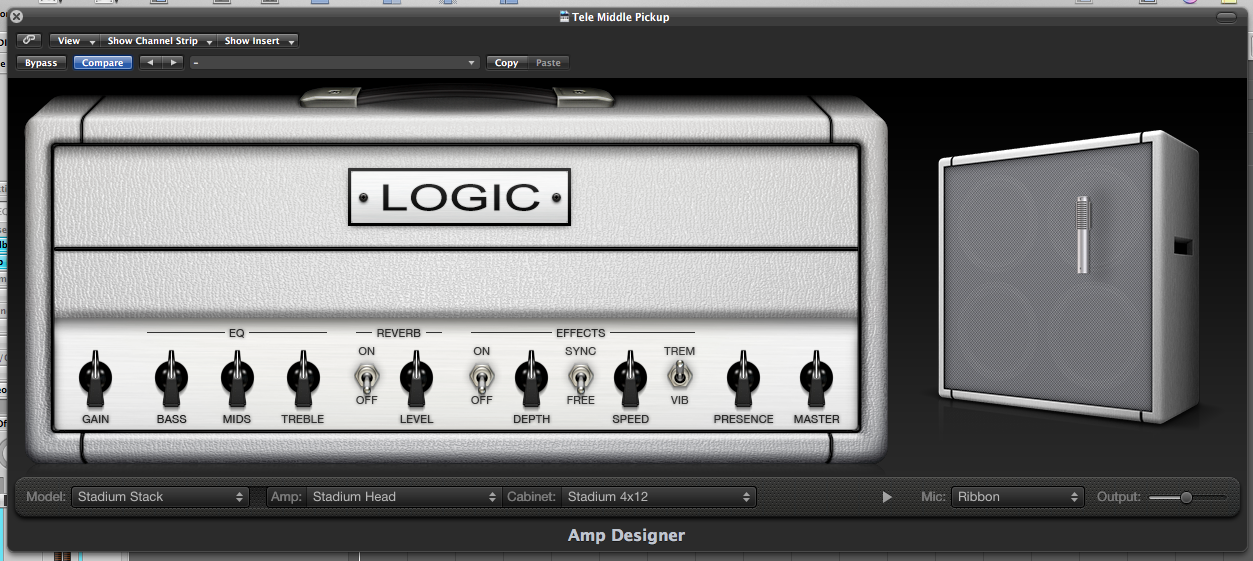Open the Show Channel Strip menu
The width and height of the screenshot is (1253, 561).
click(x=160, y=41)
